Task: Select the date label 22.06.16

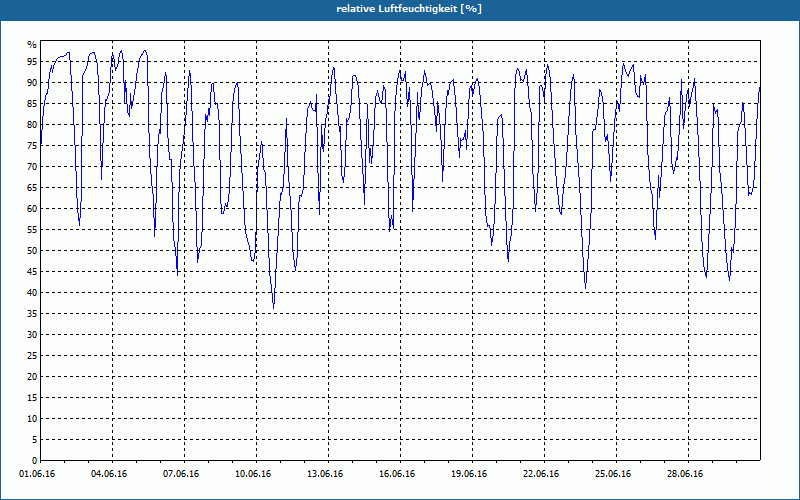Action: click(x=541, y=474)
